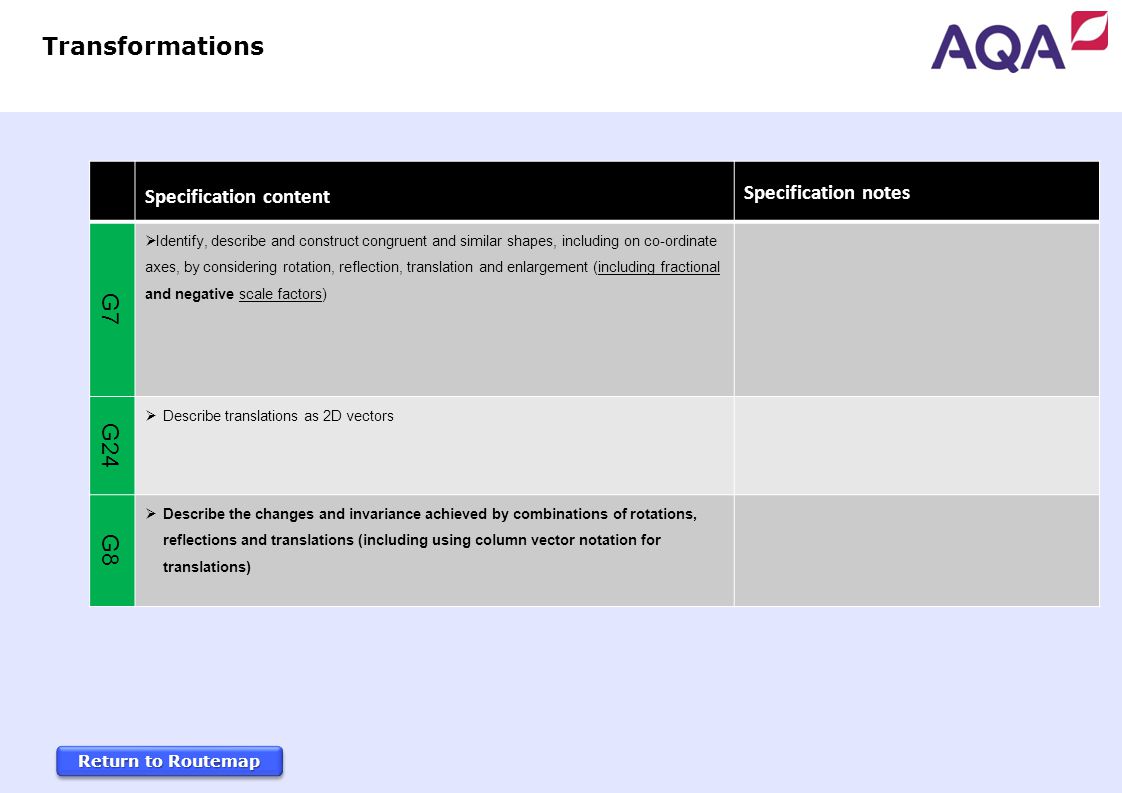Click the 'scale factors' underlined text
Screen dimensions: 1122x793
click(x=280, y=294)
